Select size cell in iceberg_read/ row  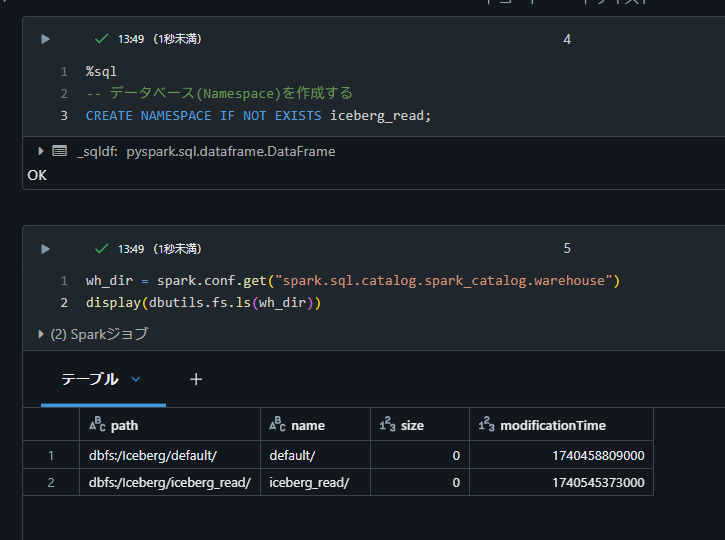420,482
